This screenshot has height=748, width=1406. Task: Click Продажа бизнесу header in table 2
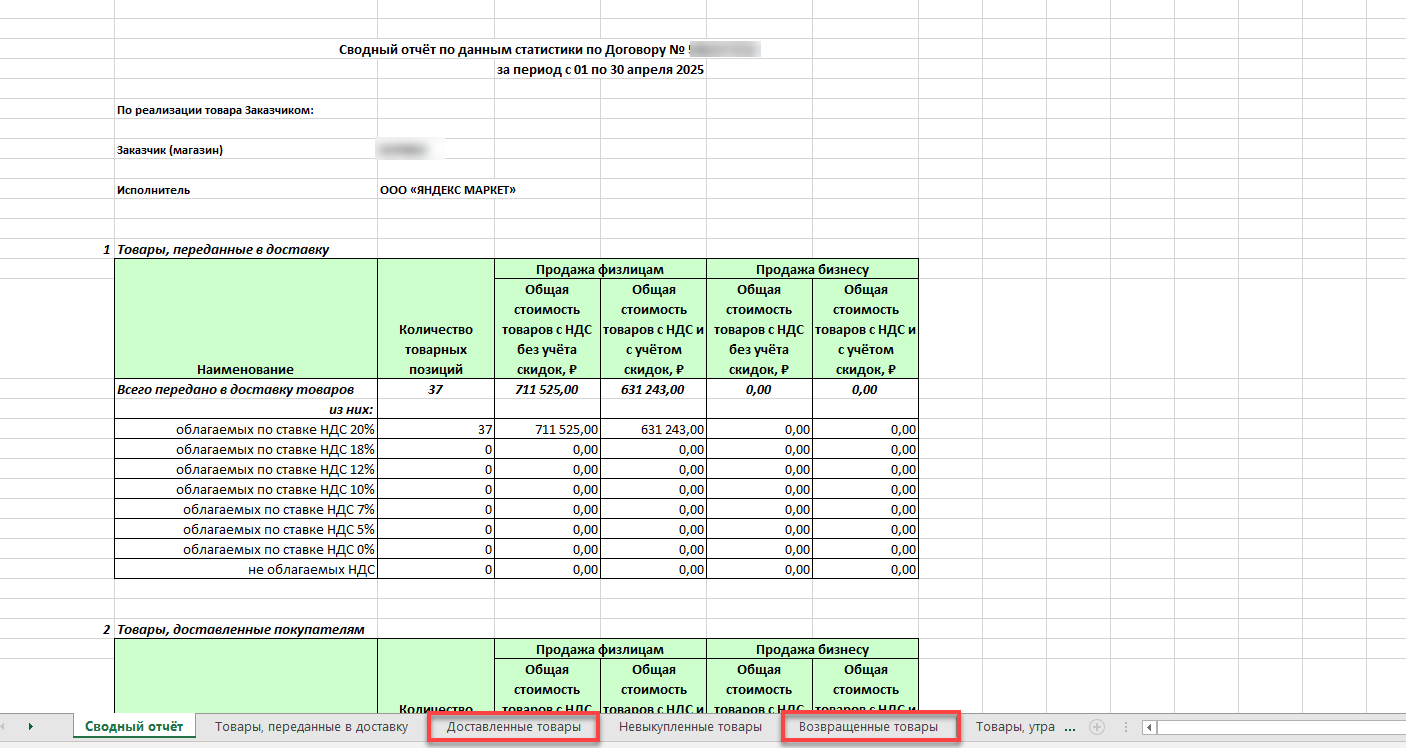(812, 649)
